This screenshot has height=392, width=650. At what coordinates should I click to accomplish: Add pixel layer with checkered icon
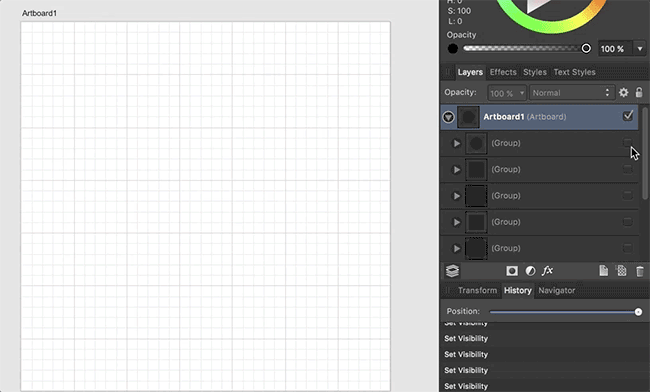(622, 271)
